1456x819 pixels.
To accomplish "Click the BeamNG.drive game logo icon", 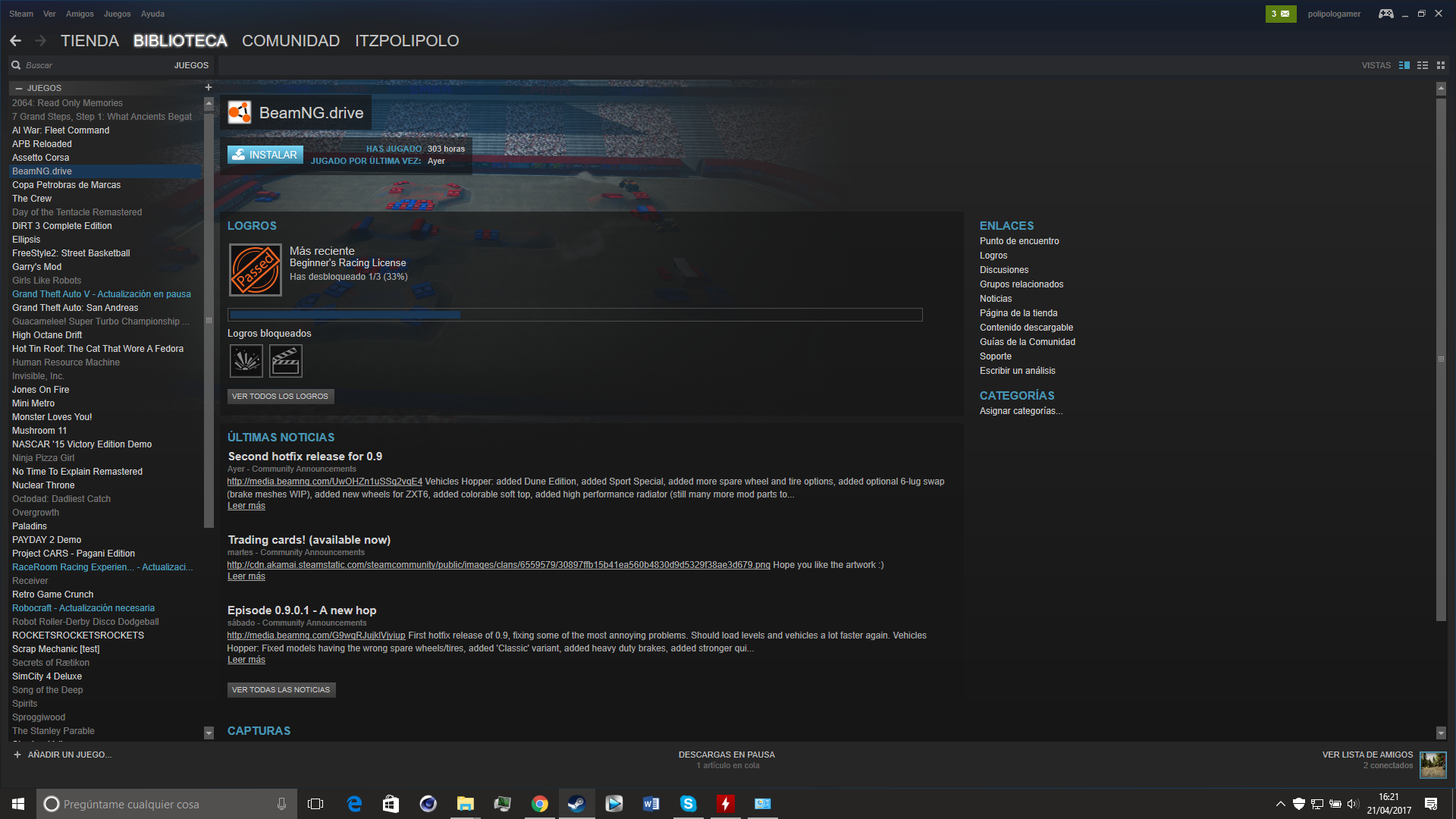I will point(240,113).
